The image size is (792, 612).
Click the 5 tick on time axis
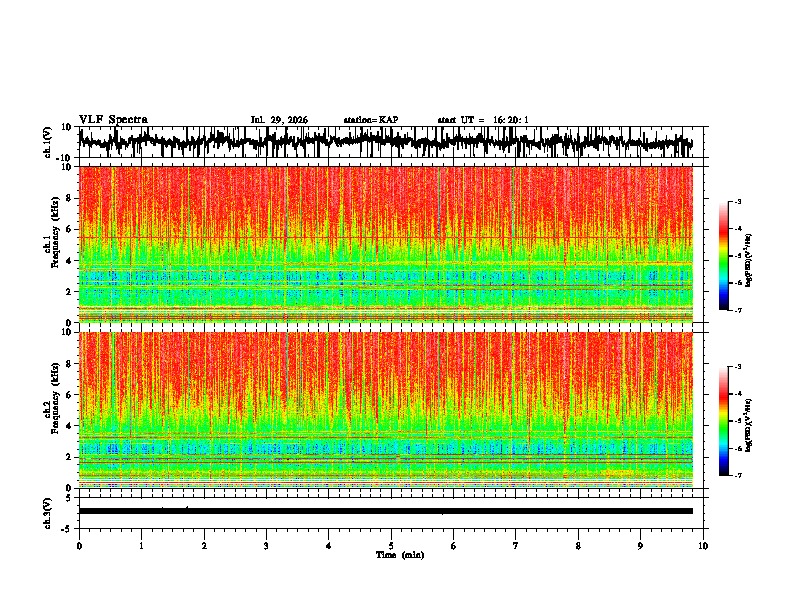(x=391, y=546)
